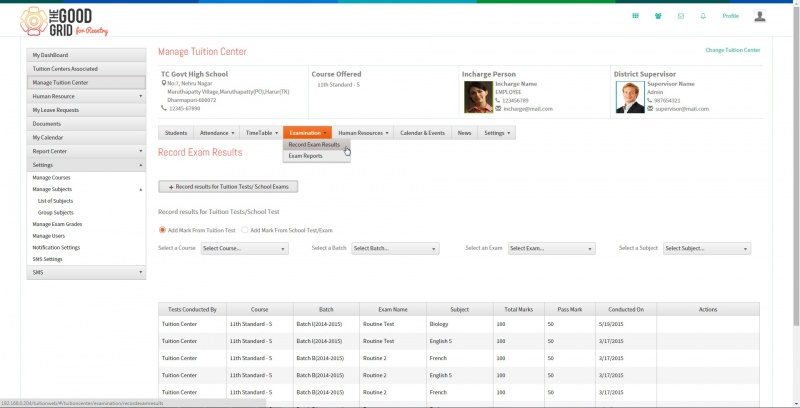
Task: Click the user avatar icon beside Profile
Action: (x=760, y=16)
